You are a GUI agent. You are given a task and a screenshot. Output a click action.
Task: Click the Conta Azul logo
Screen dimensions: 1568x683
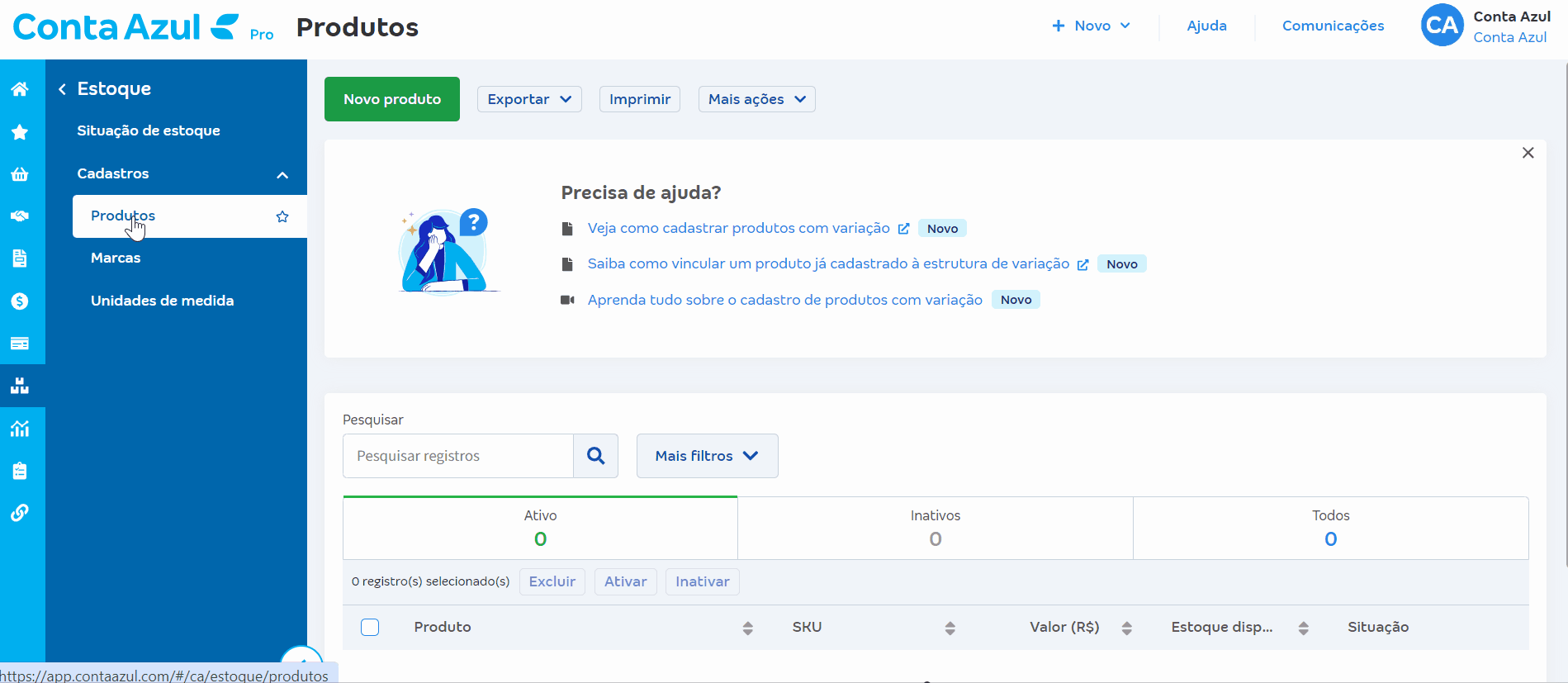tap(126, 27)
